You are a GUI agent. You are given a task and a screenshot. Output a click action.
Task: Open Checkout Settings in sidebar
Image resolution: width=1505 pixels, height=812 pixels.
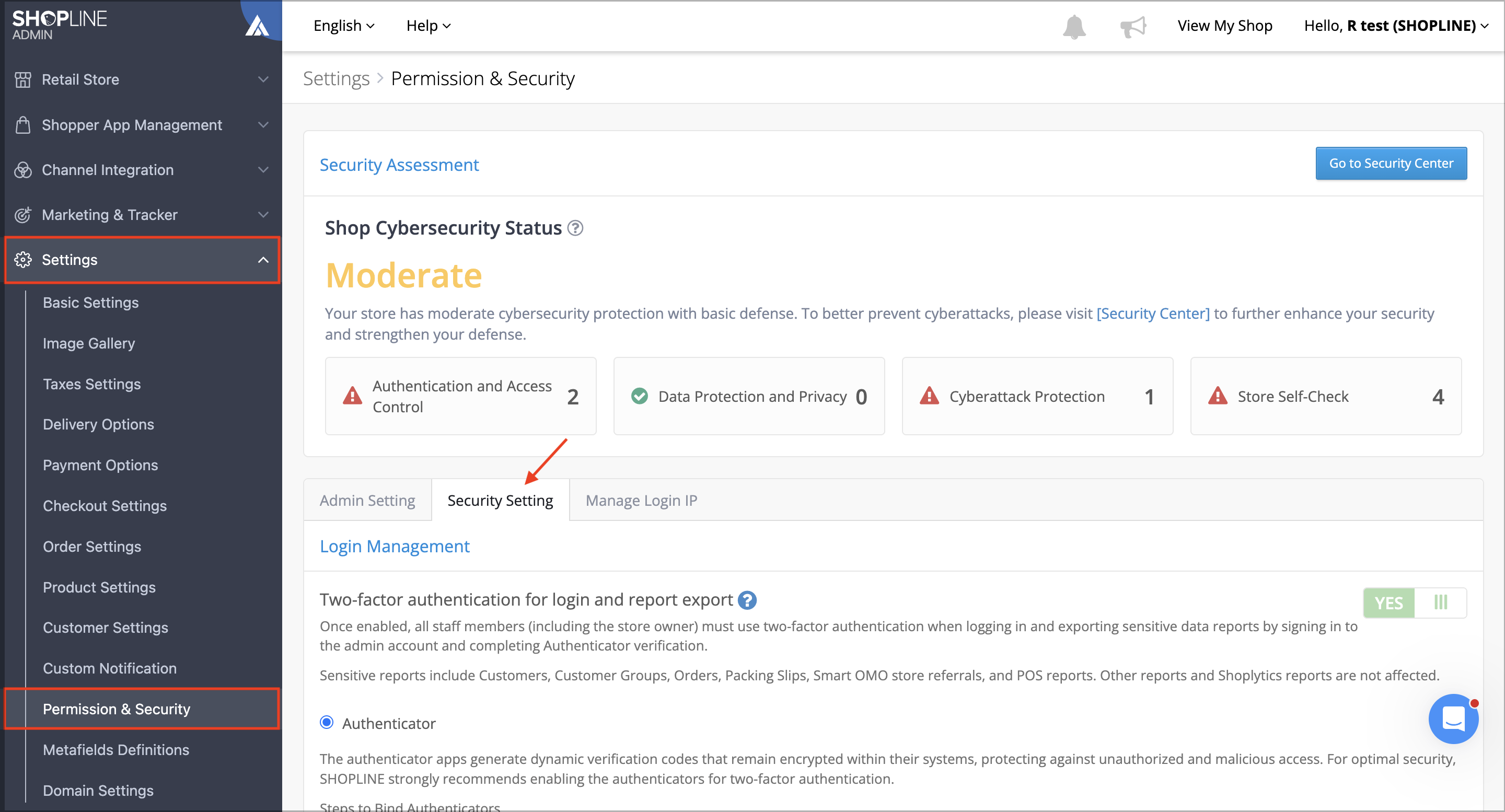[105, 506]
